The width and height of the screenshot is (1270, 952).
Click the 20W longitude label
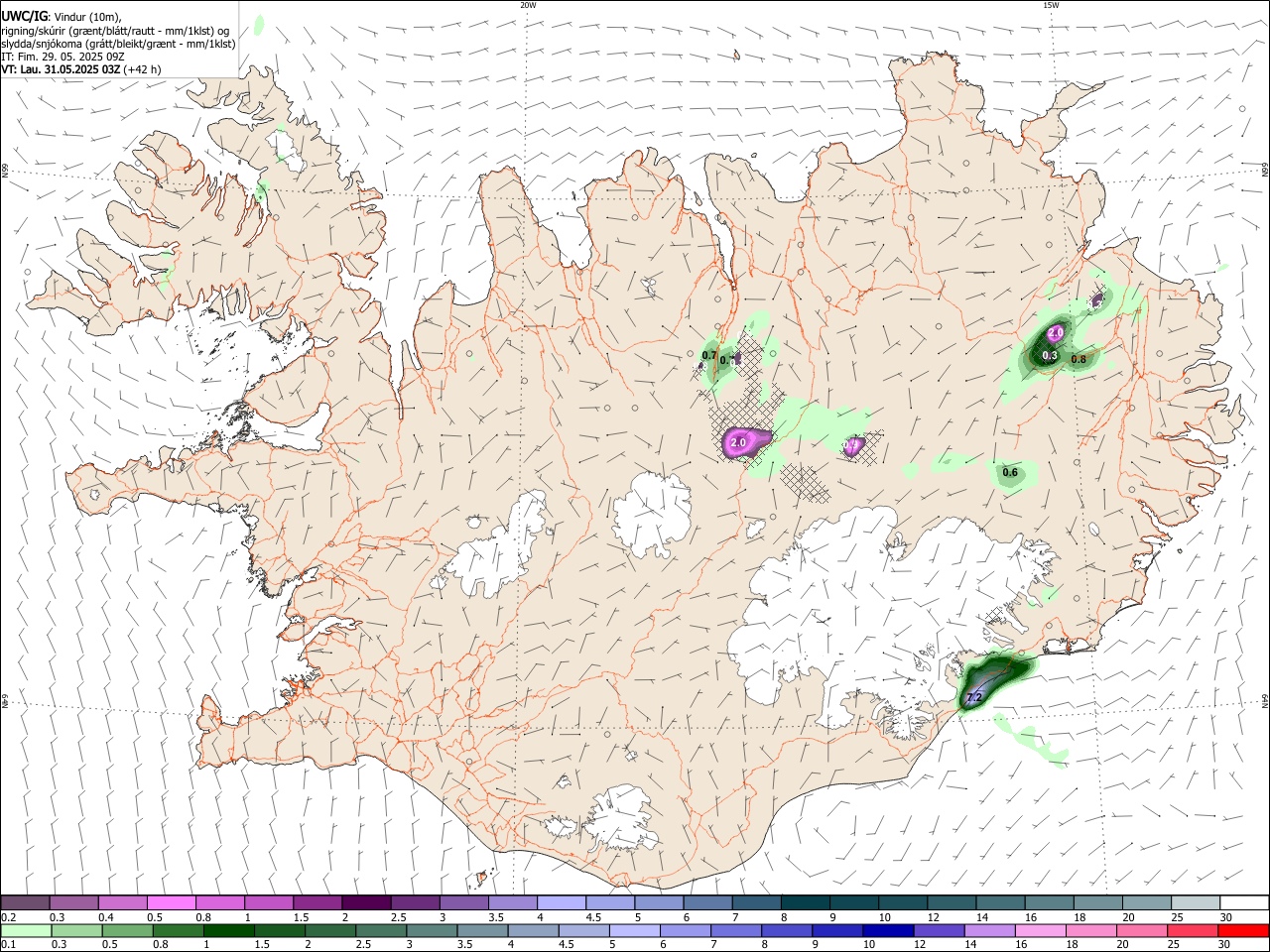point(528,5)
